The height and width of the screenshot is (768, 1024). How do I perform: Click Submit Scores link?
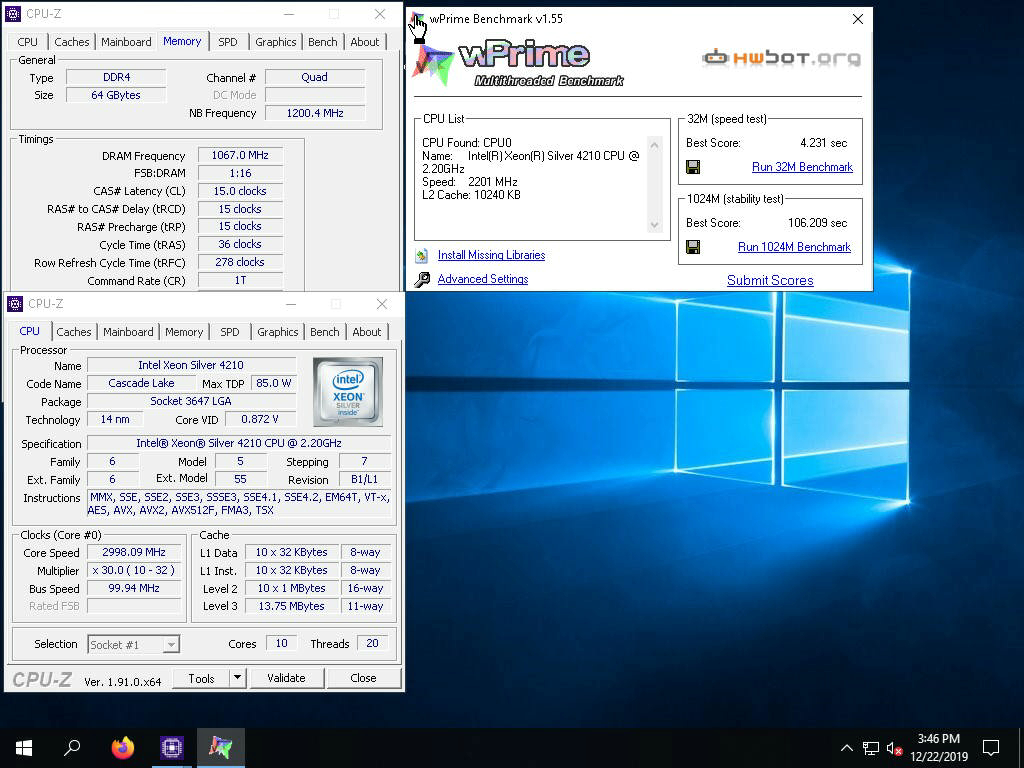pyautogui.click(x=770, y=280)
